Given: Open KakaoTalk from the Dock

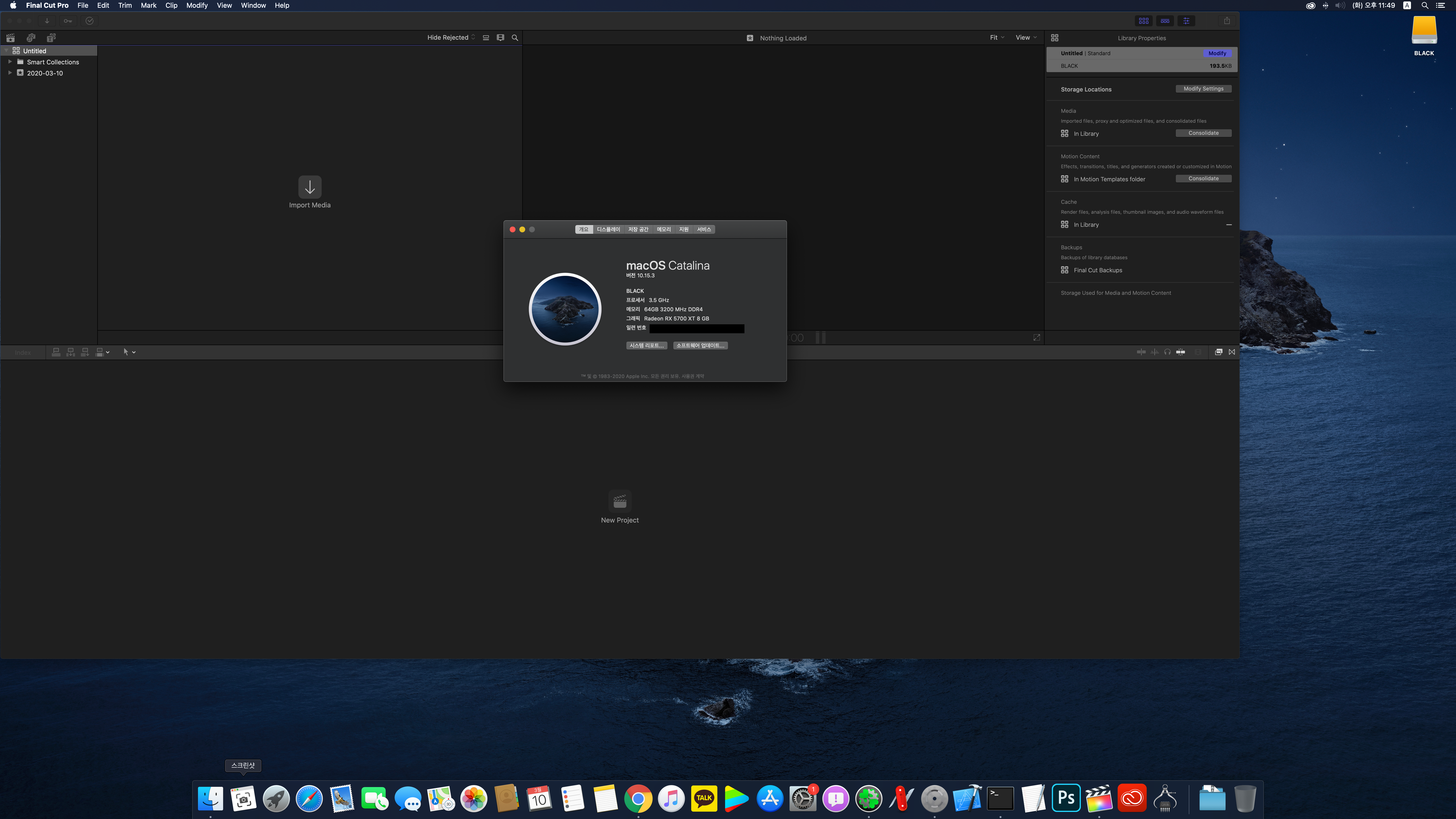Looking at the screenshot, I should [x=704, y=798].
